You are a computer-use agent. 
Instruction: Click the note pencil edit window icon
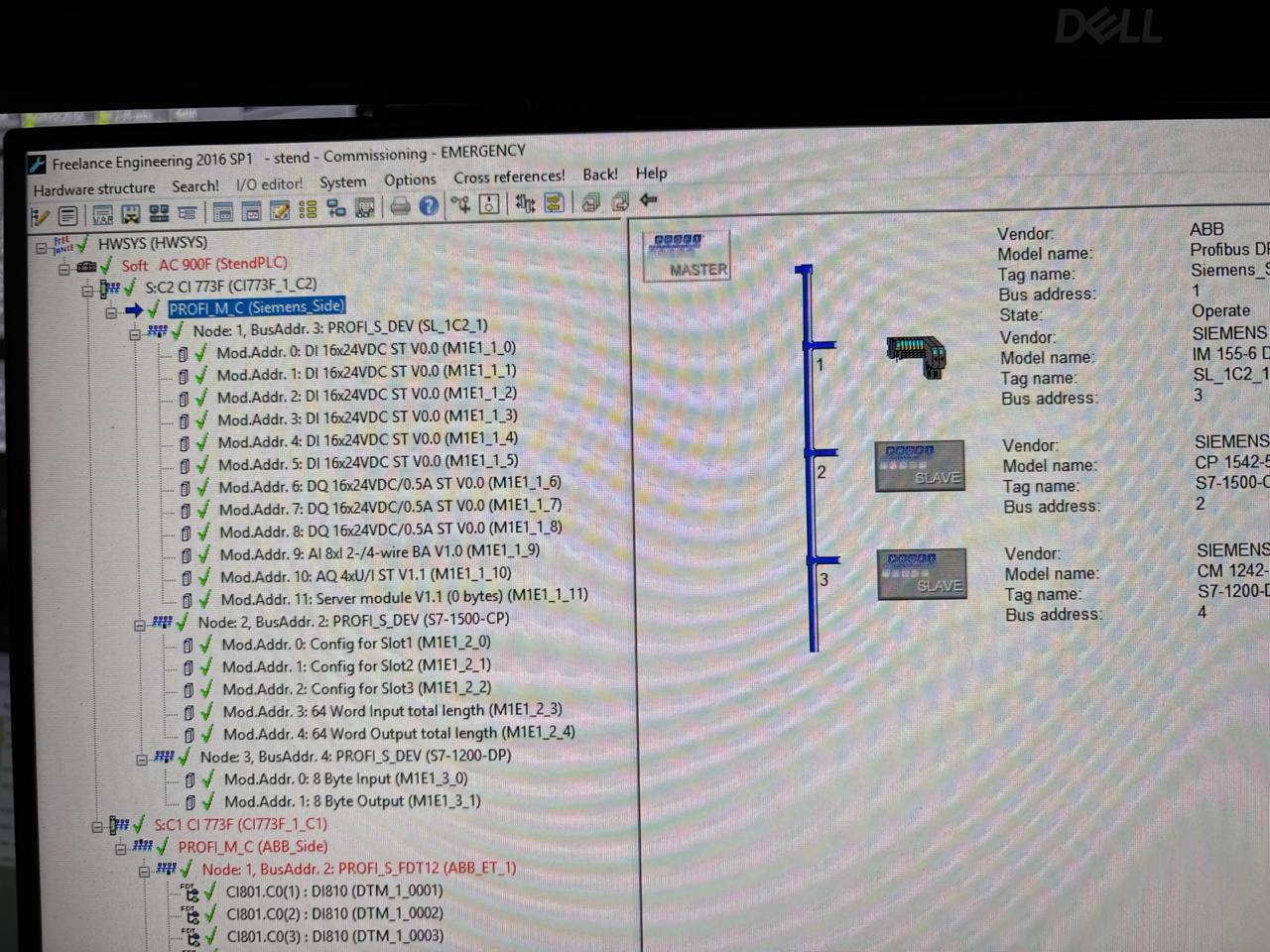click(x=280, y=210)
